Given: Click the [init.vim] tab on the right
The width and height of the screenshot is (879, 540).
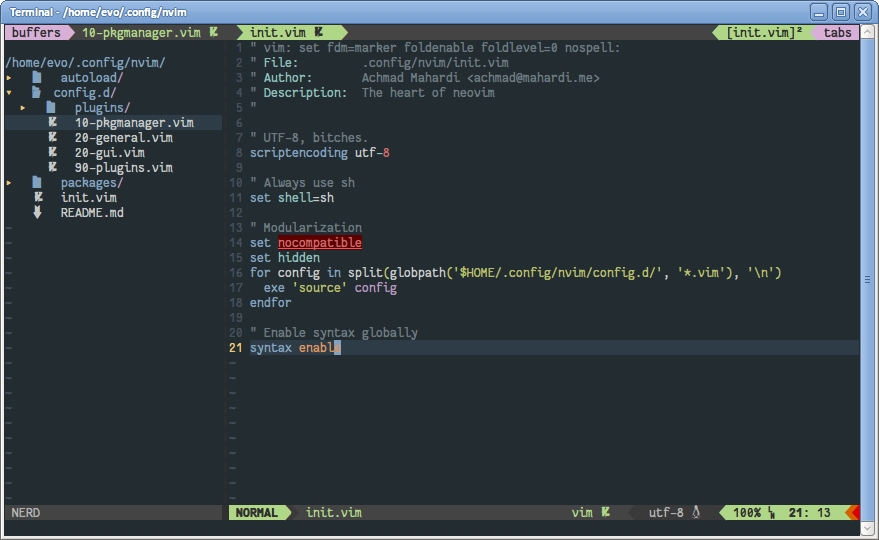Looking at the screenshot, I should (765, 33).
